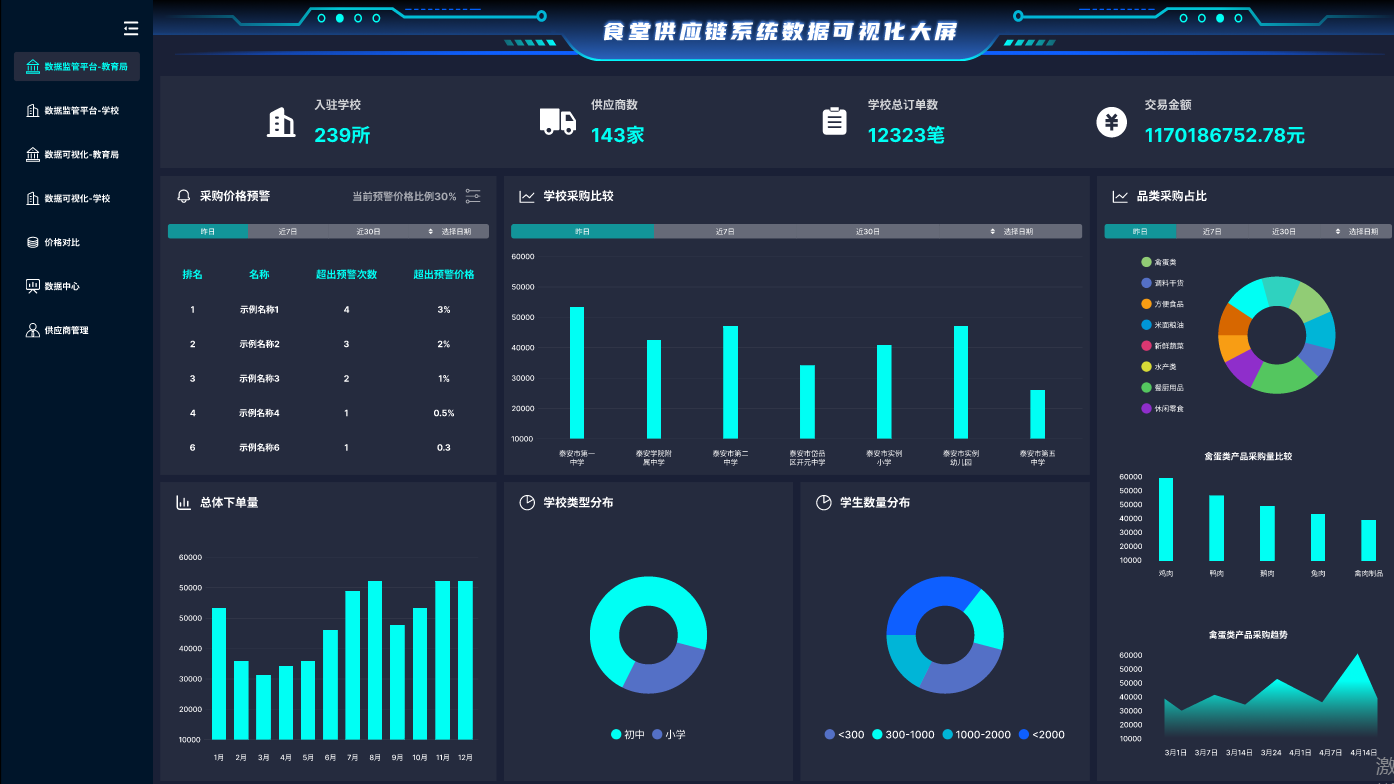Click the truck icon beside 供应商数
Image resolution: width=1394 pixels, height=784 pixels.
(x=558, y=121)
